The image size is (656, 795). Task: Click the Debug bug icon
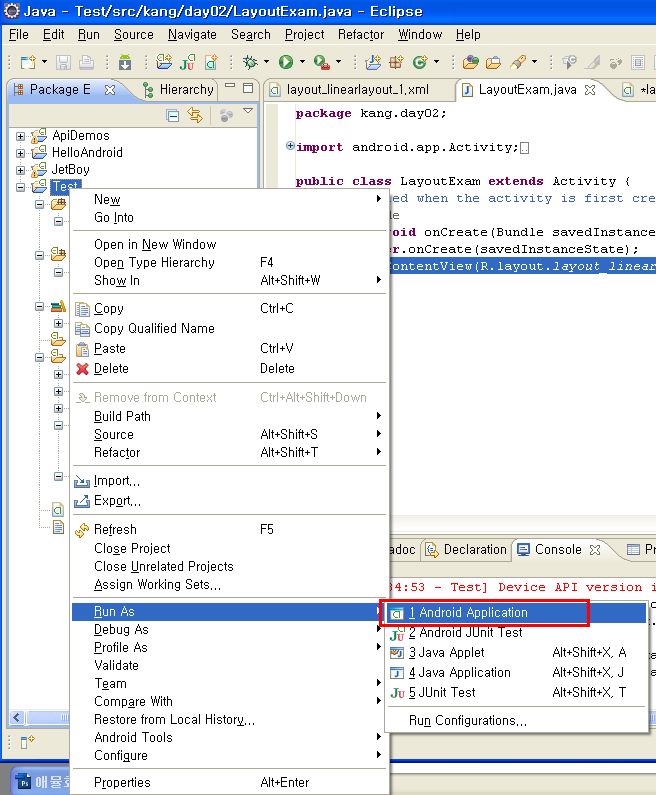(250, 62)
